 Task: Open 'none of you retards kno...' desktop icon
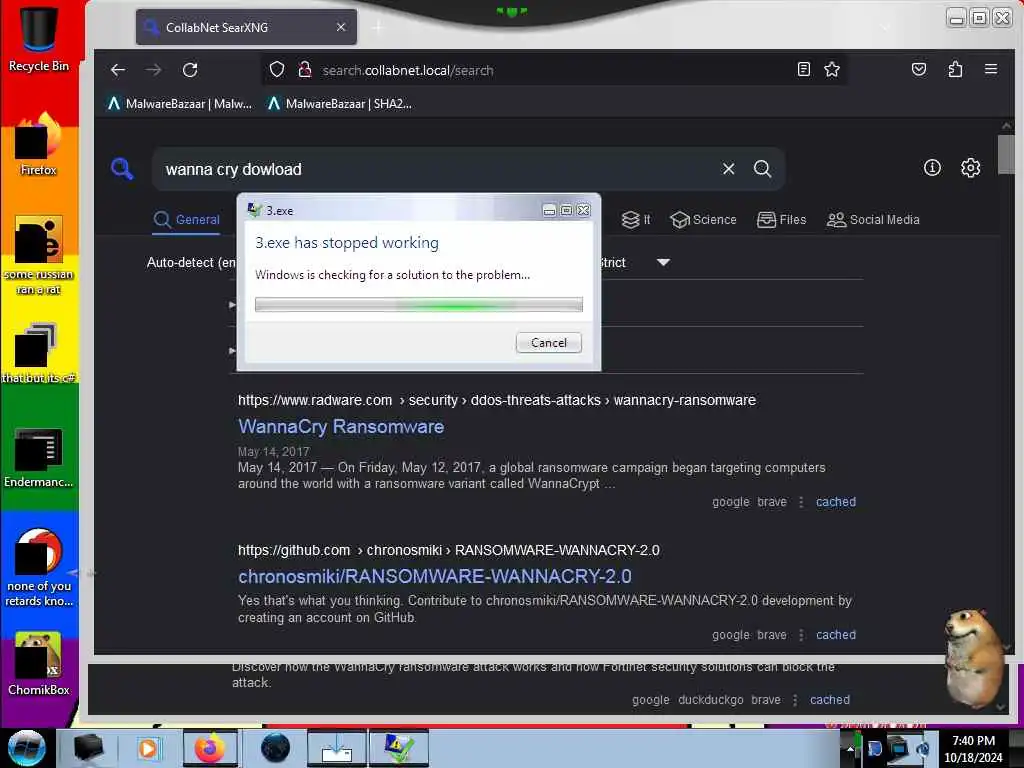click(39, 568)
